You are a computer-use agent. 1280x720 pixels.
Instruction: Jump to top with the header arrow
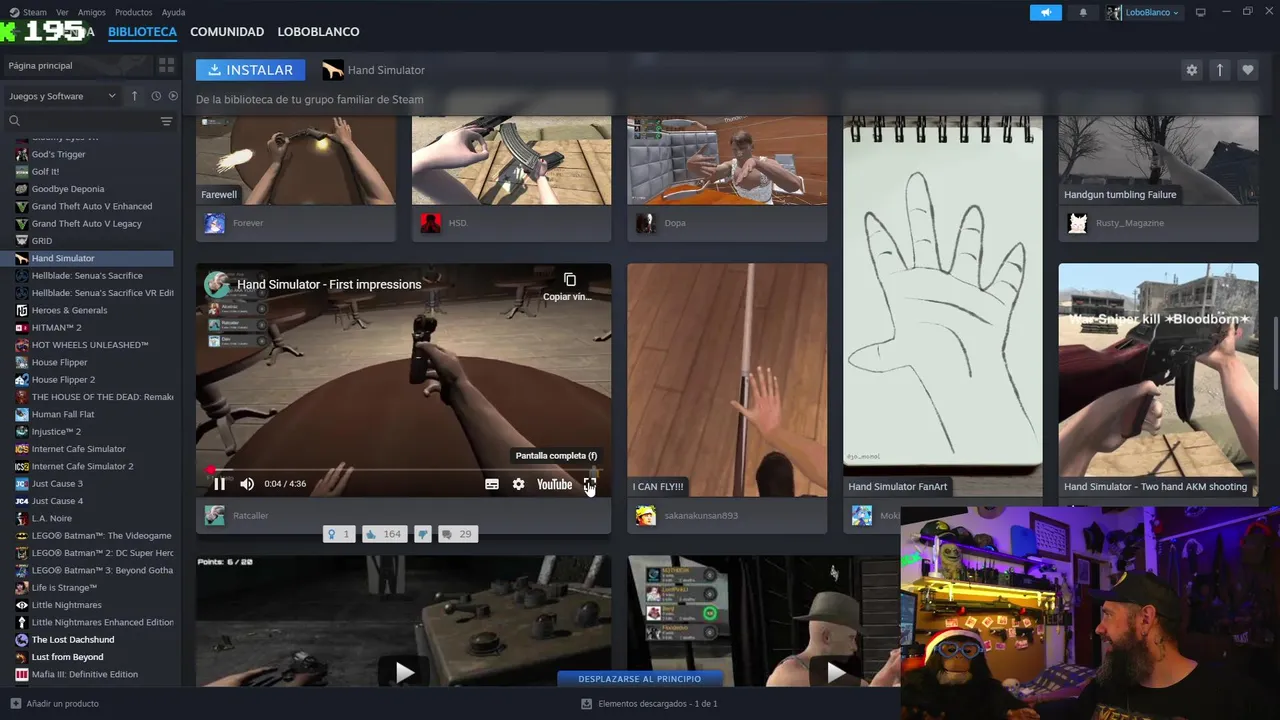(x=1219, y=70)
